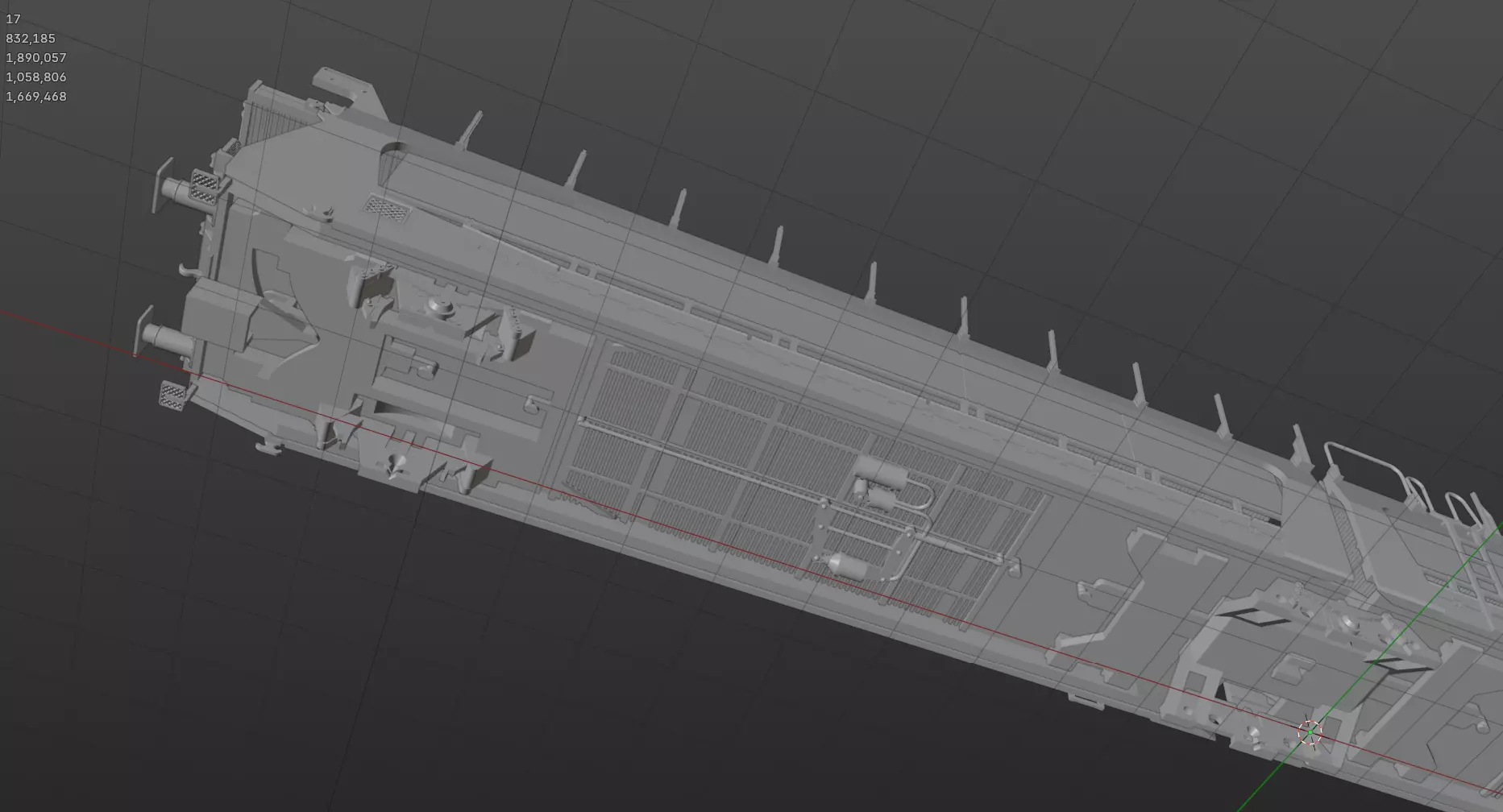Image resolution: width=1503 pixels, height=812 pixels.
Task: Select the large cylindrical air tank
Action: tap(881, 470)
